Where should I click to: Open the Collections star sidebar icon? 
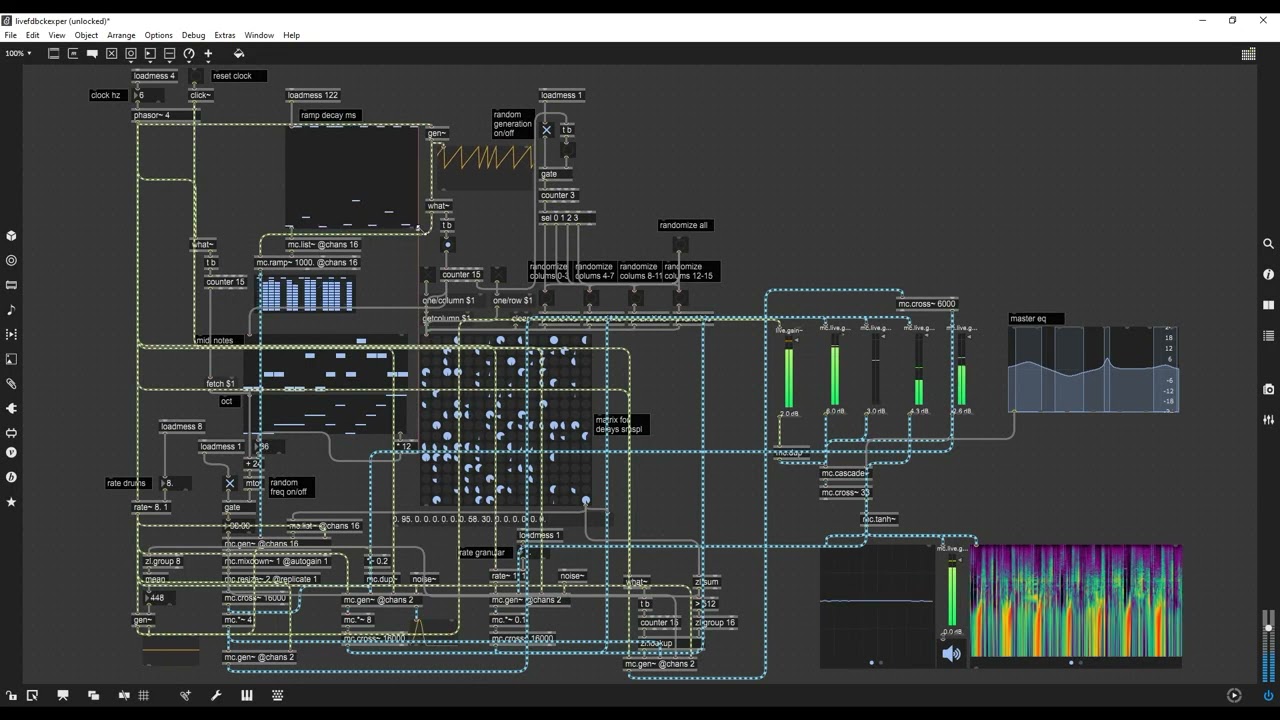pyautogui.click(x=11, y=502)
